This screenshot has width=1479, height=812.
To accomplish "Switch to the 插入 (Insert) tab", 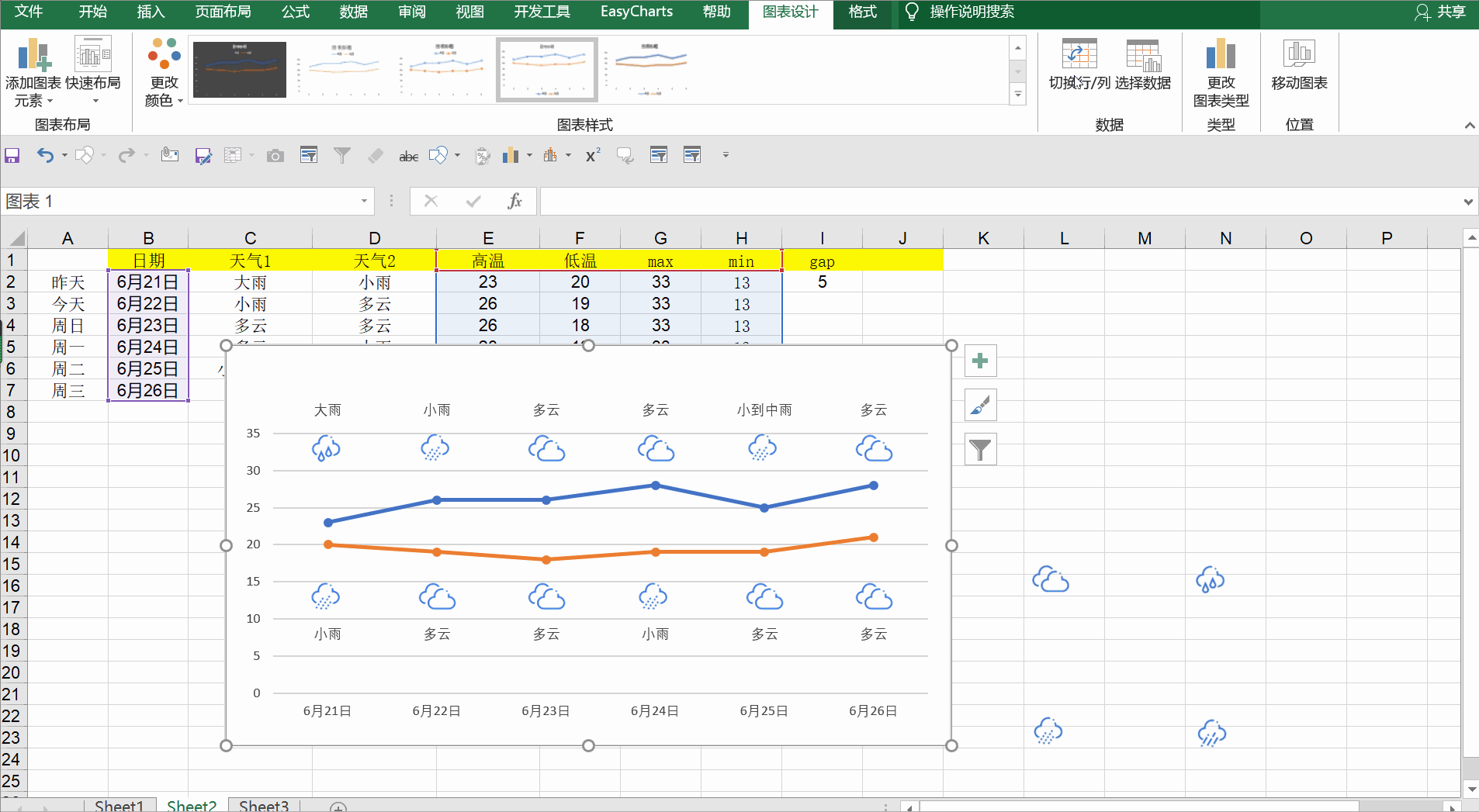I will (151, 12).
